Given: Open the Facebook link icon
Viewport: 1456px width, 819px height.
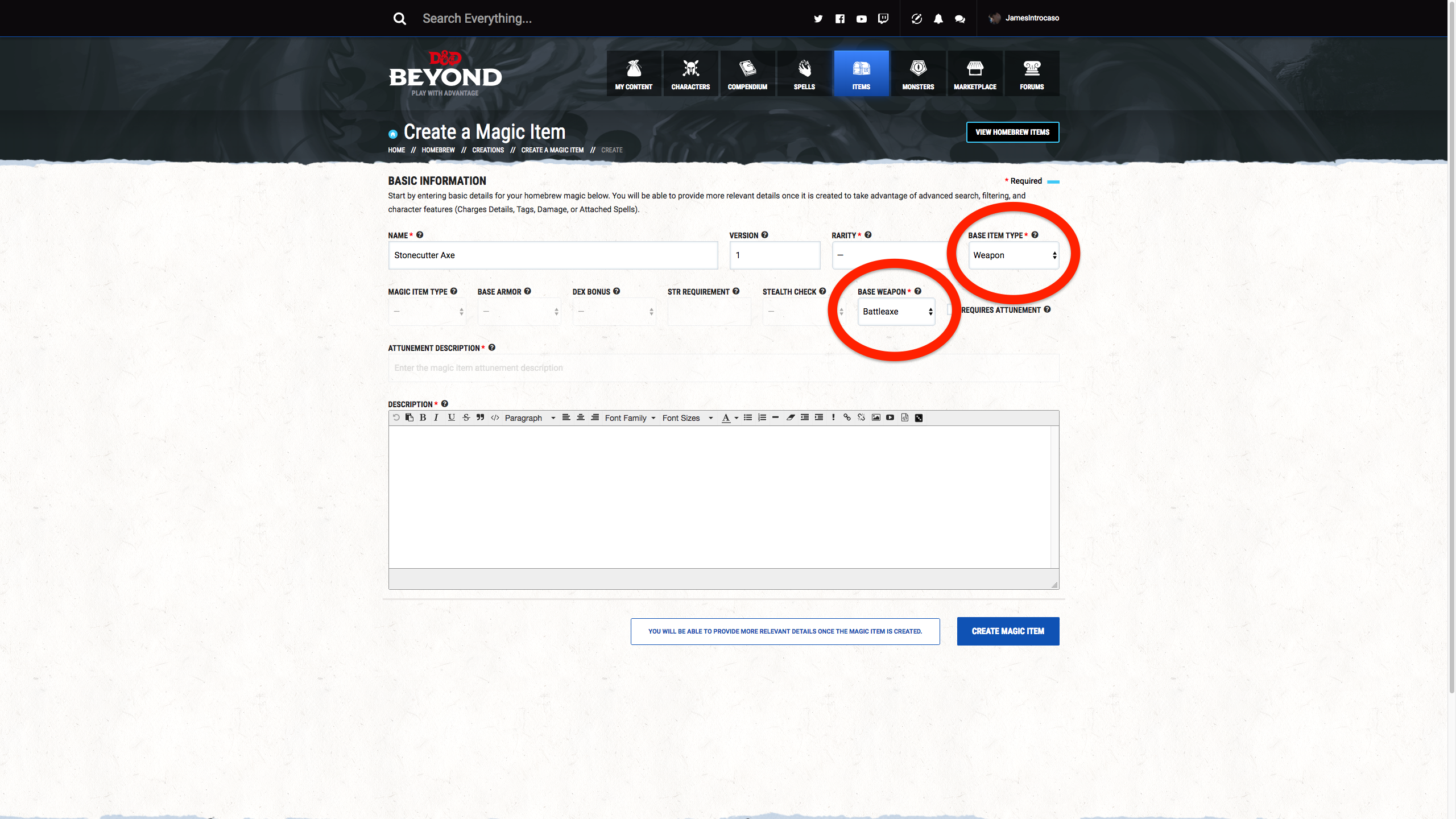Looking at the screenshot, I should pos(840,19).
